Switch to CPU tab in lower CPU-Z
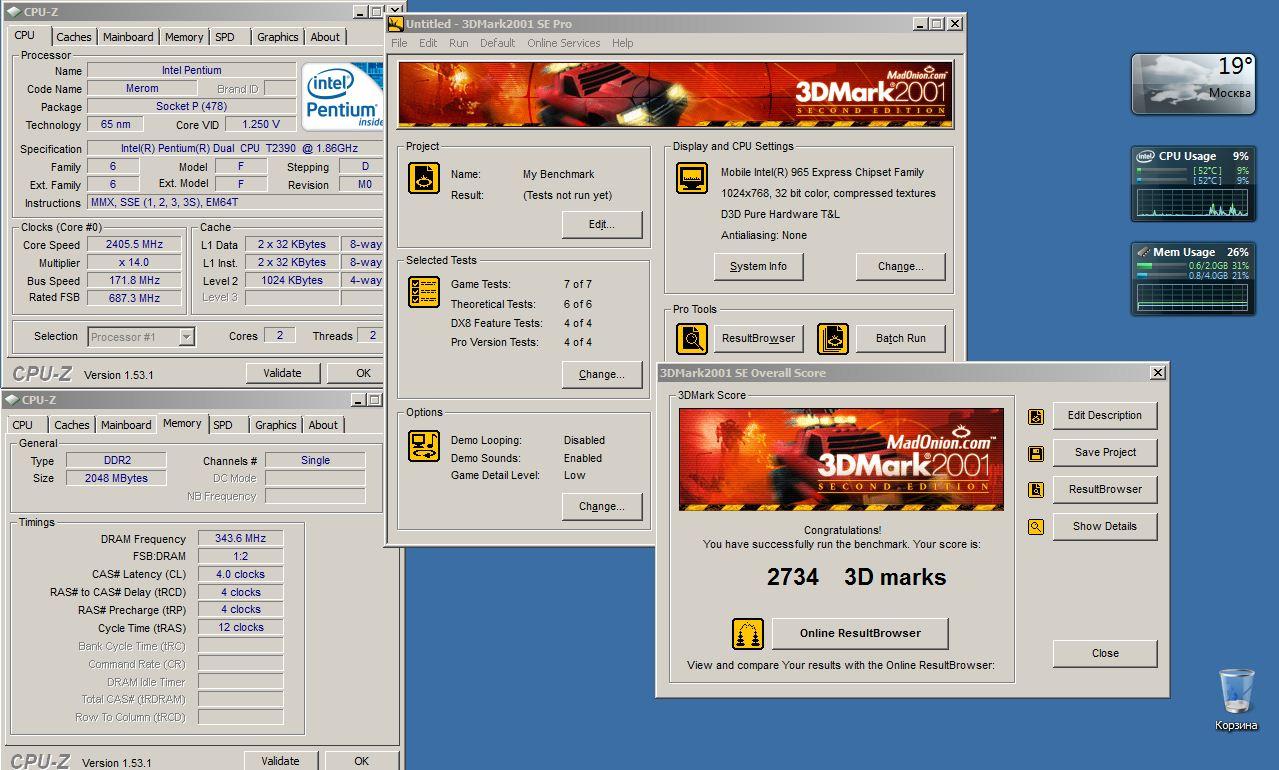 (x=23, y=425)
